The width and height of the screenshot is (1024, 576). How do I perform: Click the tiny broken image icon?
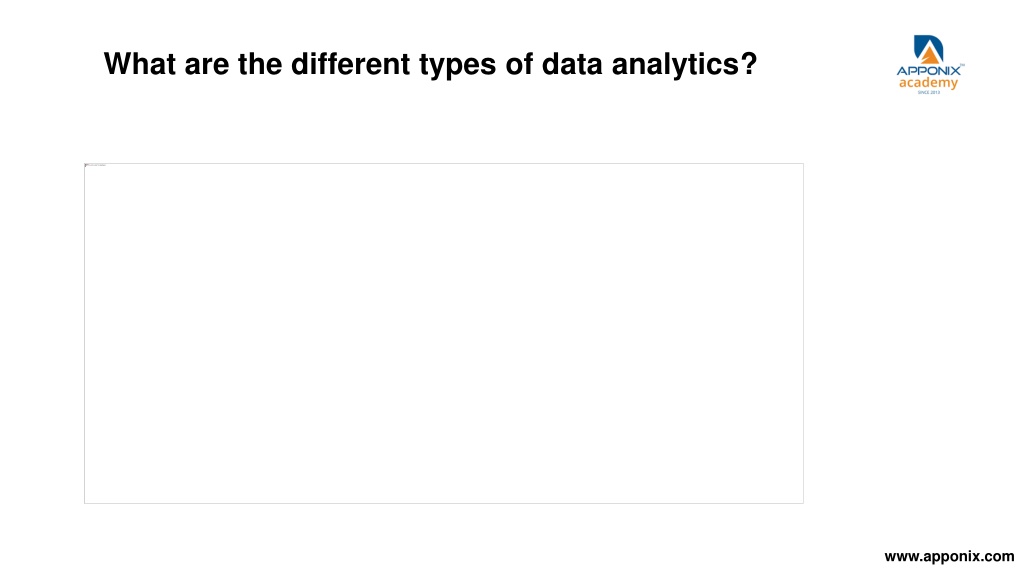(86, 165)
